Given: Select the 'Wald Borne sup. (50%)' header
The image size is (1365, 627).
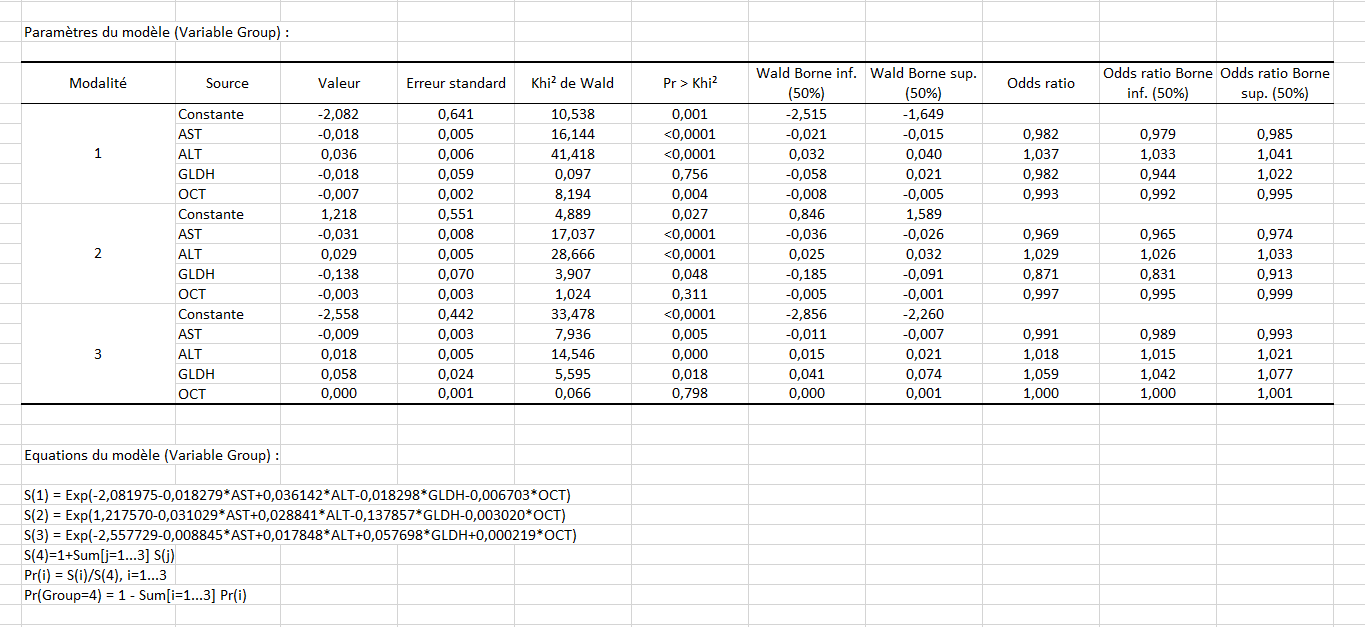Looking at the screenshot, I should click(x=923, y=83).
